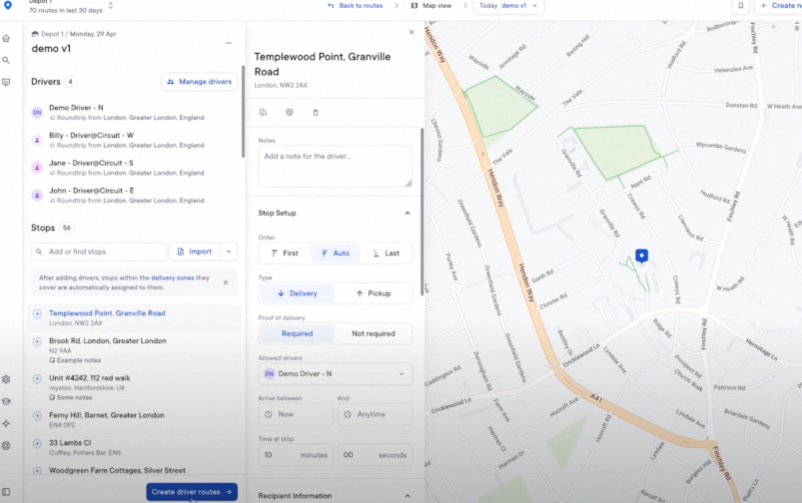Click the time at stop minutes field
802x503 pixels.
[x=296, y=455]
